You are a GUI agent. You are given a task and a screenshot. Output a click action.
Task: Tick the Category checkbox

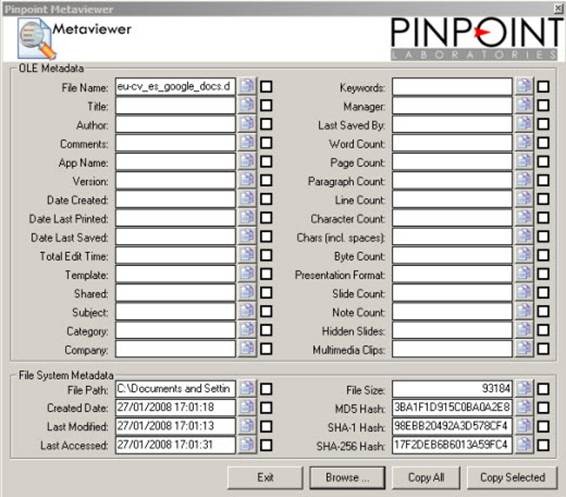coord(266,331)
